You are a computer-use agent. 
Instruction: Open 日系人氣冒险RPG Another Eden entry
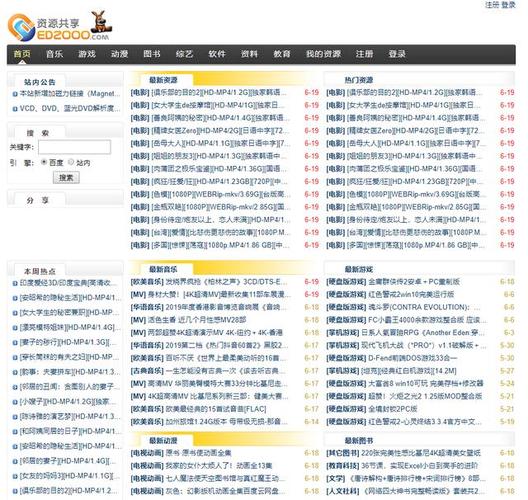(423, 333)
